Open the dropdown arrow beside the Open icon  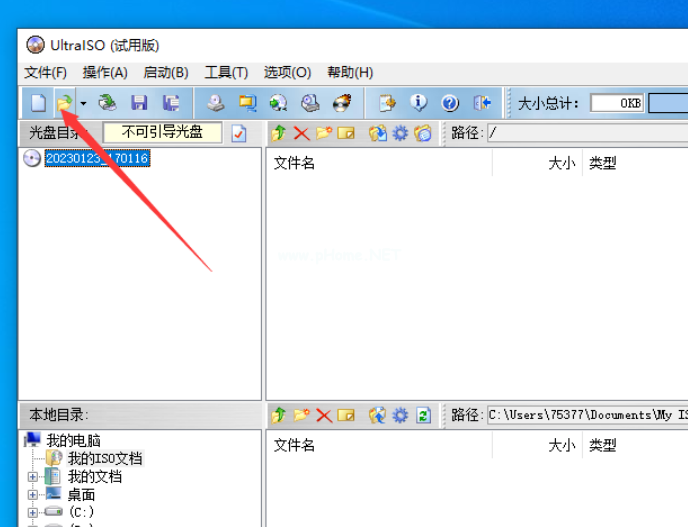[83, 103]
